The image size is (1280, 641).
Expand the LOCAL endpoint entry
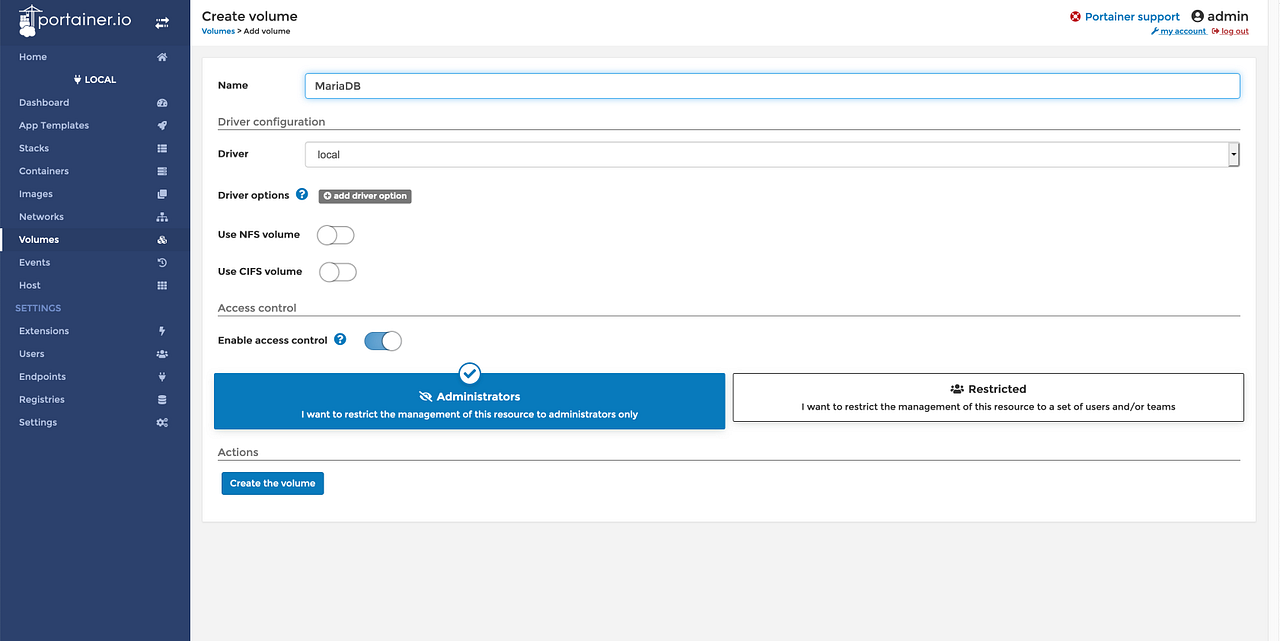[94, 79]
